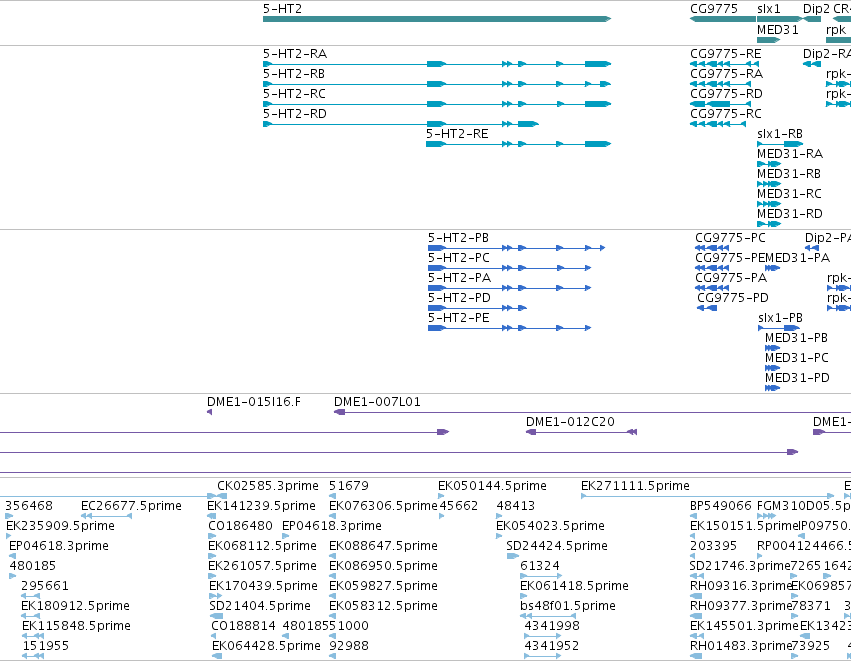The width and height of the screenshot is (851, 661).
Task: Click the EK261057.5prime EST label
Action: [x=263, y=567]
